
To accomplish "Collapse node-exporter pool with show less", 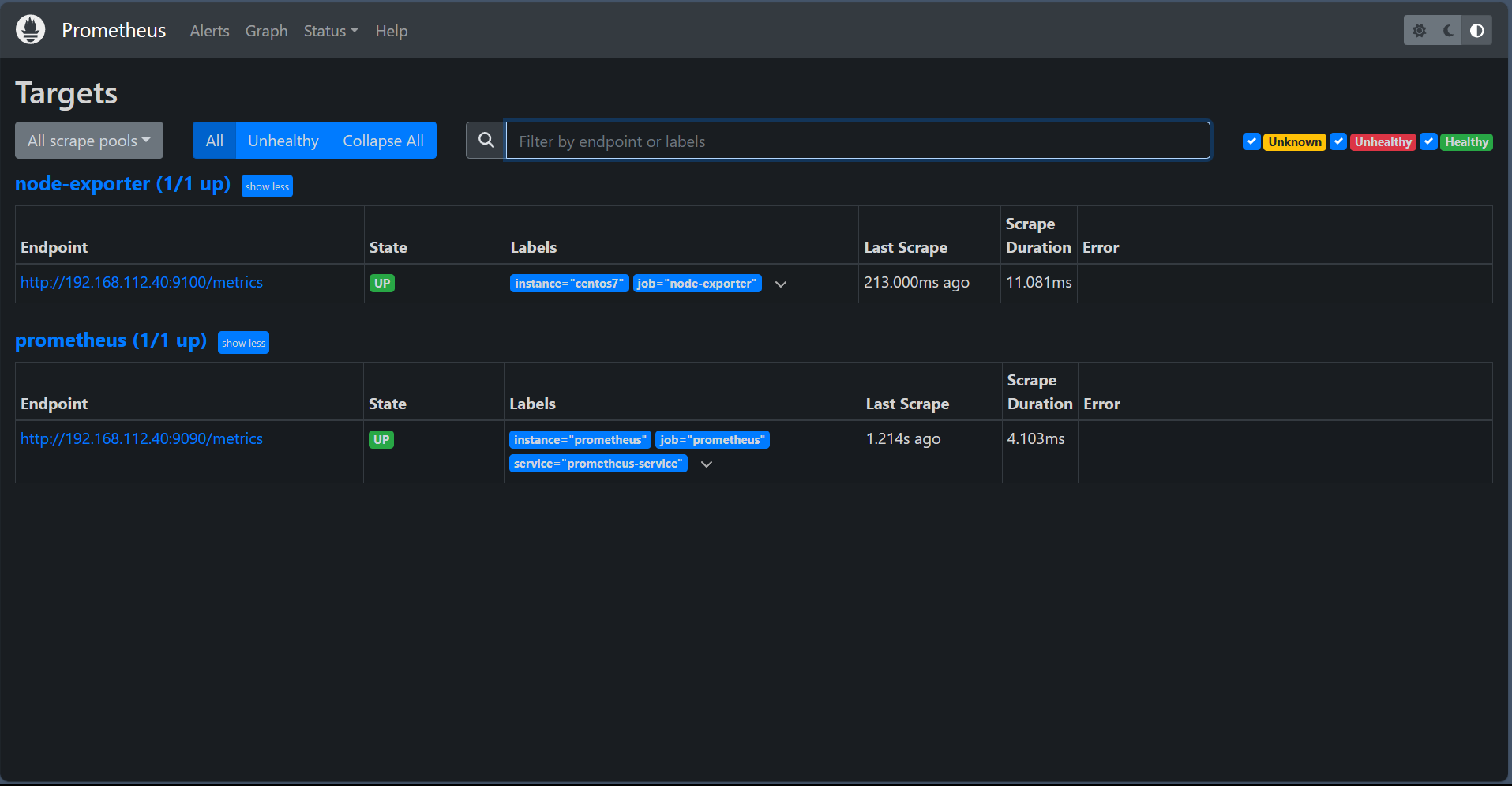I will coord(267,186).
